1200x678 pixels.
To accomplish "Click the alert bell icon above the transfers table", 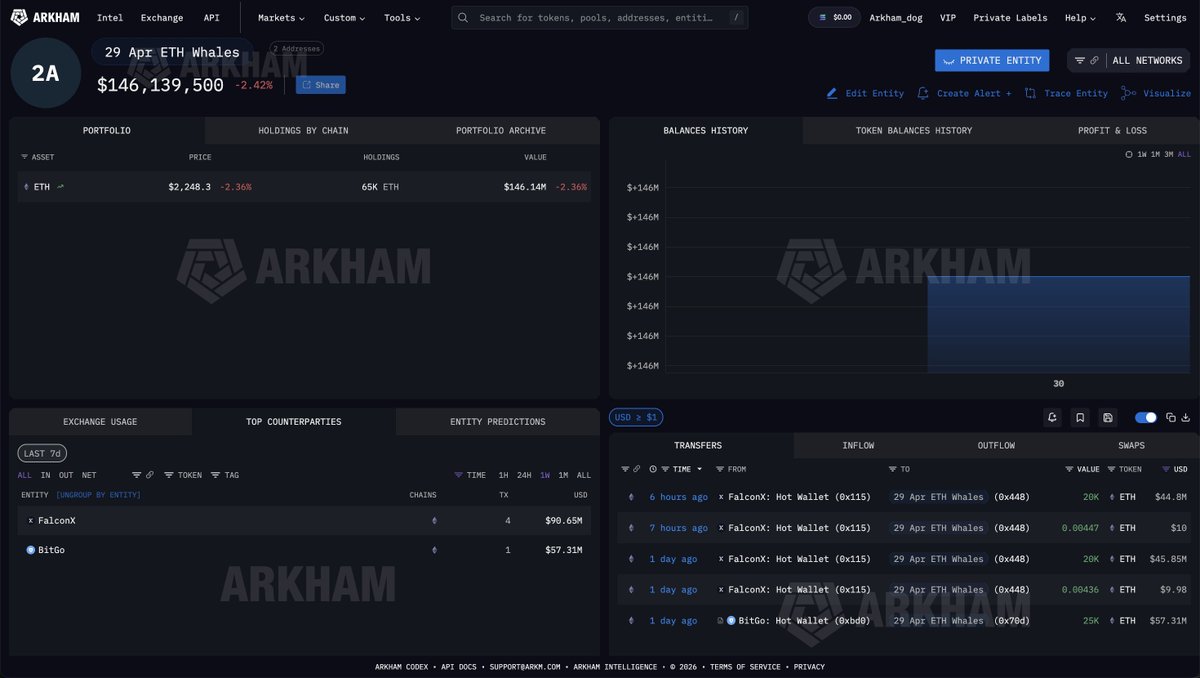I will click(1052, 417).
